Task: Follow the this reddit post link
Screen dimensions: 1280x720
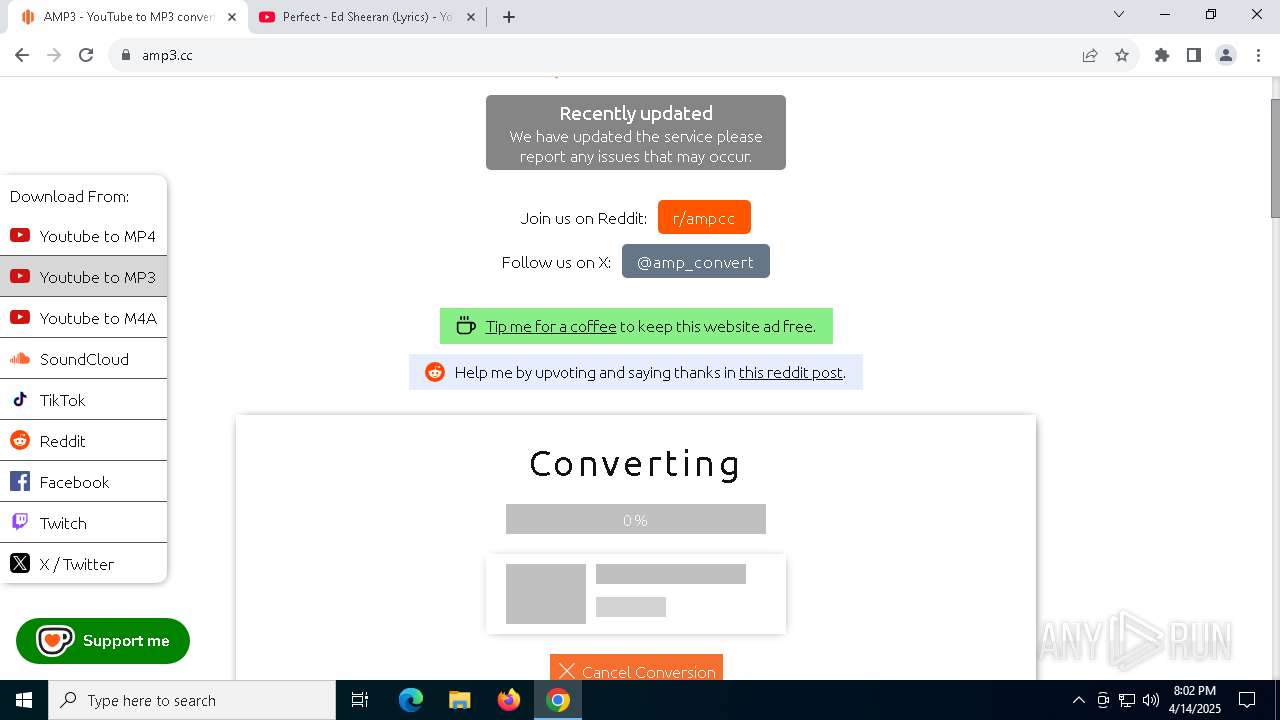Action: [791, 372]
